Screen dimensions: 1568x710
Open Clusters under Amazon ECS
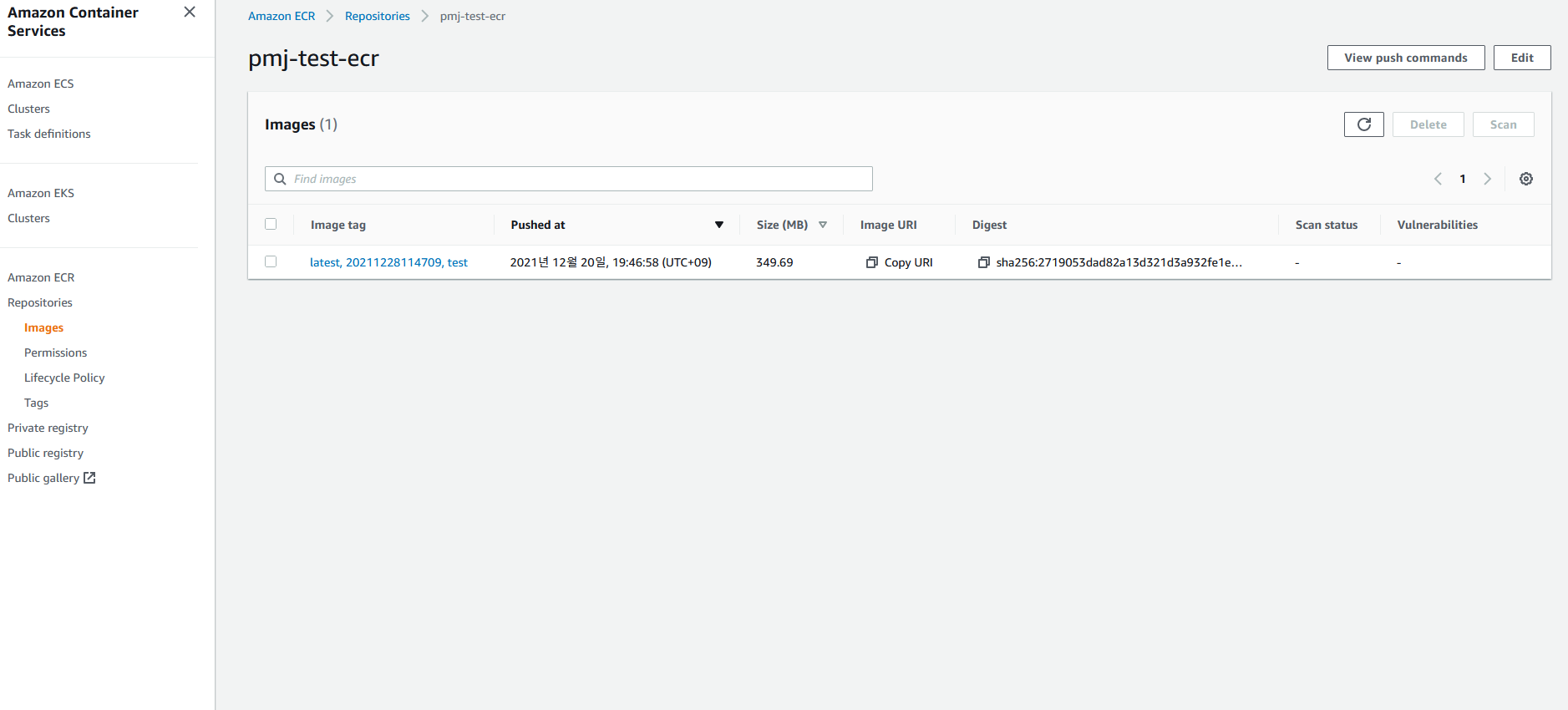pyautogui.click(x=28, y=109)
